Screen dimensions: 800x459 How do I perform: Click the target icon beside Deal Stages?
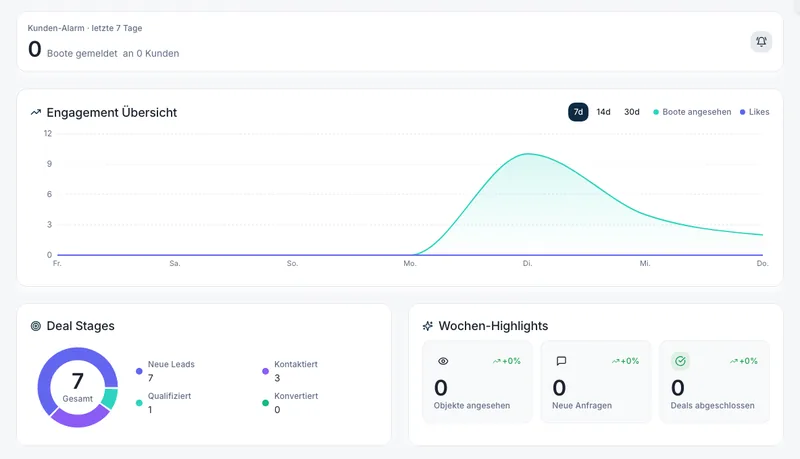point(36,326)
